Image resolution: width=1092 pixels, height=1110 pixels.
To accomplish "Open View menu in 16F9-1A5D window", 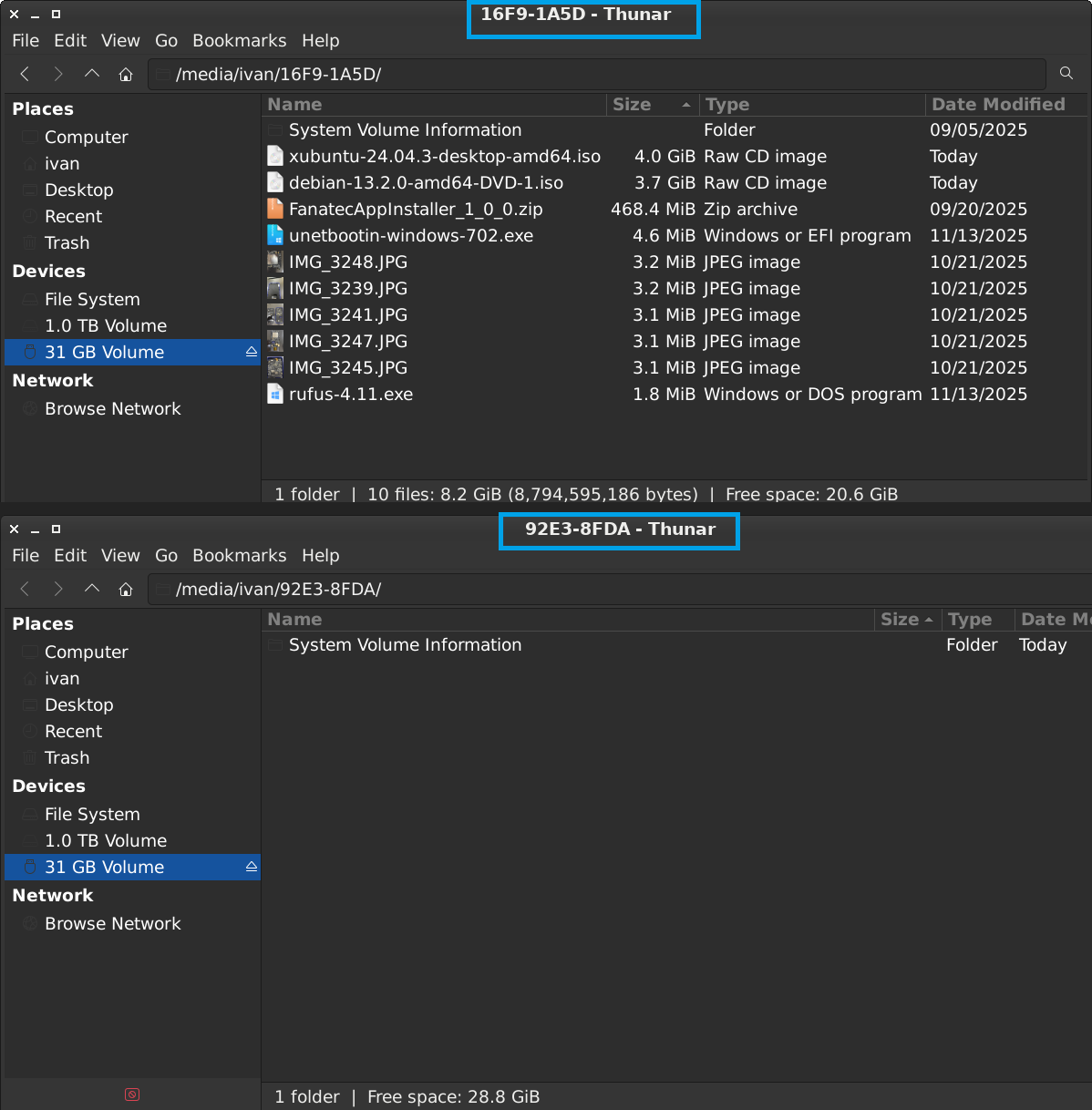I will (120, 40).
